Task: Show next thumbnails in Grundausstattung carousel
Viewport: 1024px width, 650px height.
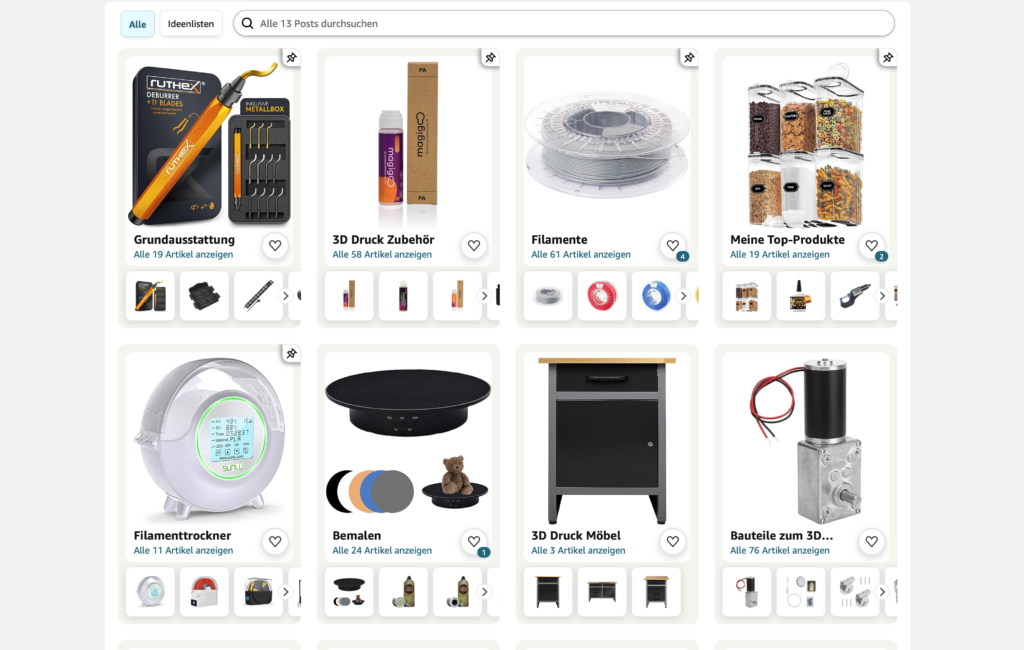Action: [285, 296]
